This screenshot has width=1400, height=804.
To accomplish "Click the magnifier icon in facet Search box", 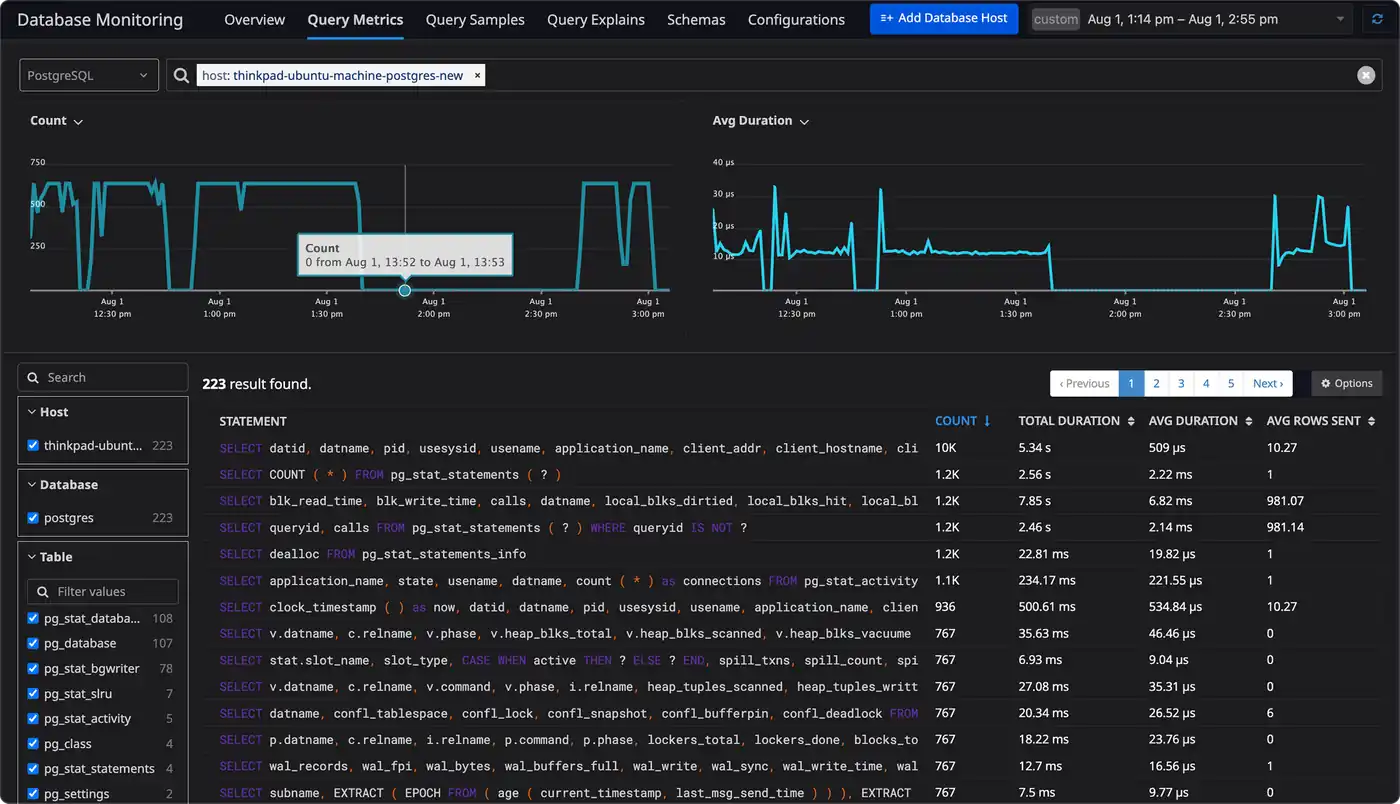I will pos(34,377).
